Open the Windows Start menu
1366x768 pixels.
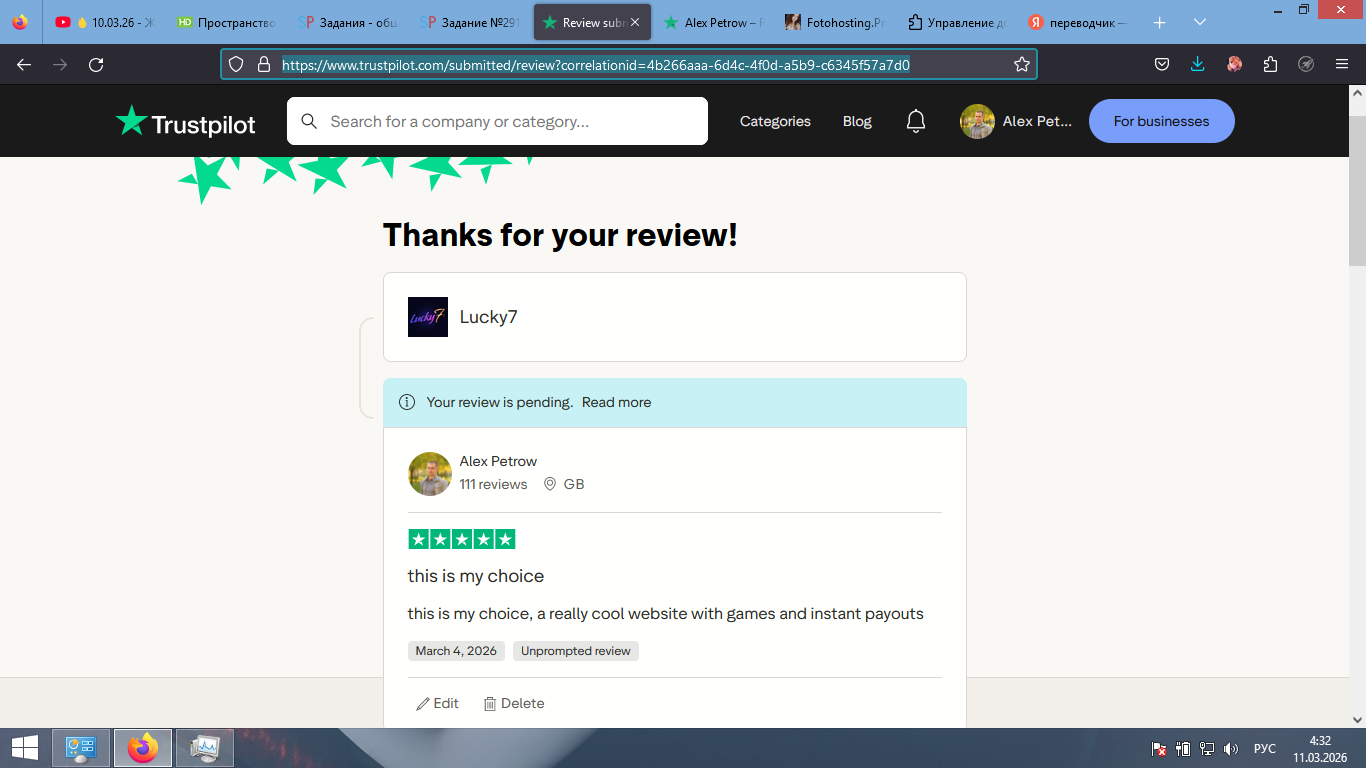pyautogui.click(x=24, y=747)
